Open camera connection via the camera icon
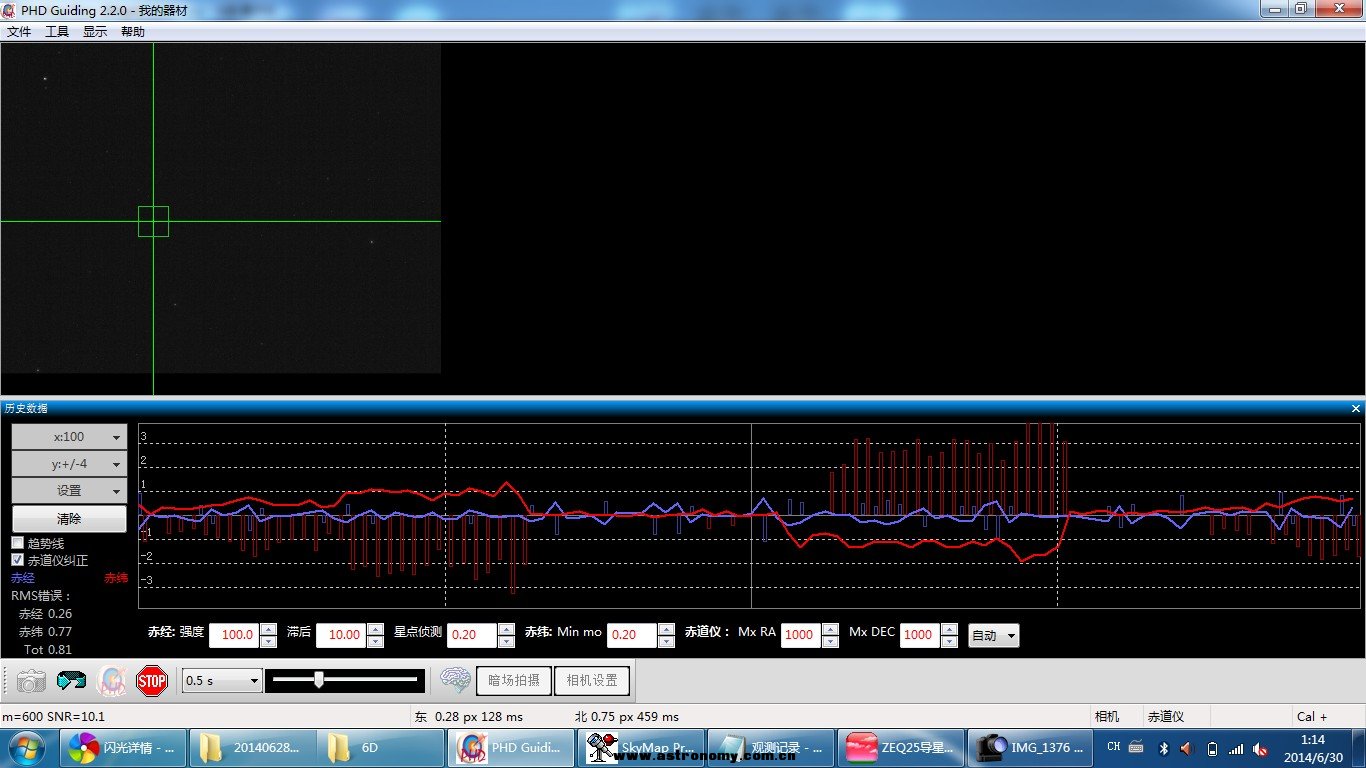1366x768 pixels. pyautogui.click(x=31, y=681)
